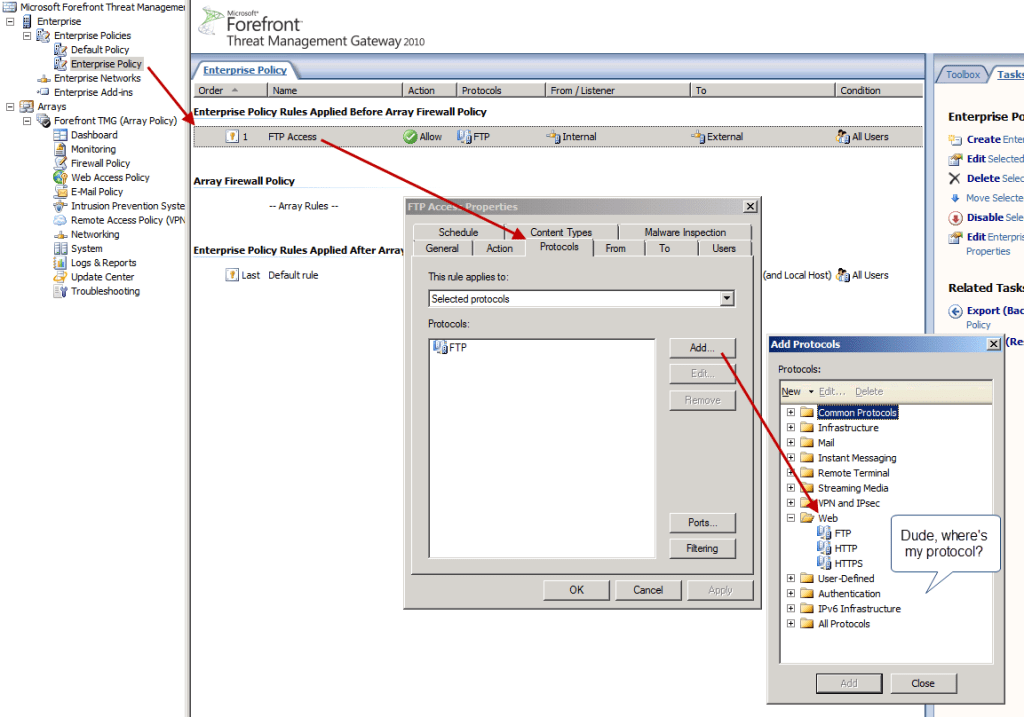Sort by Order column header
The image size is (1024, 717).
point(231,91)
